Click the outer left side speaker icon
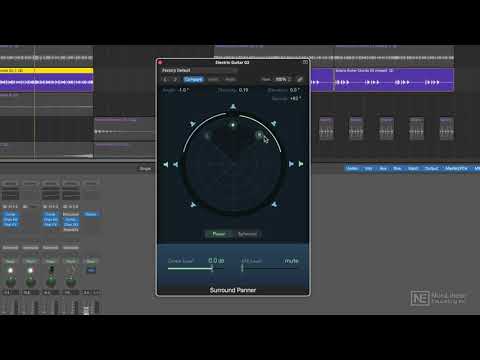 tap(166, 164)
